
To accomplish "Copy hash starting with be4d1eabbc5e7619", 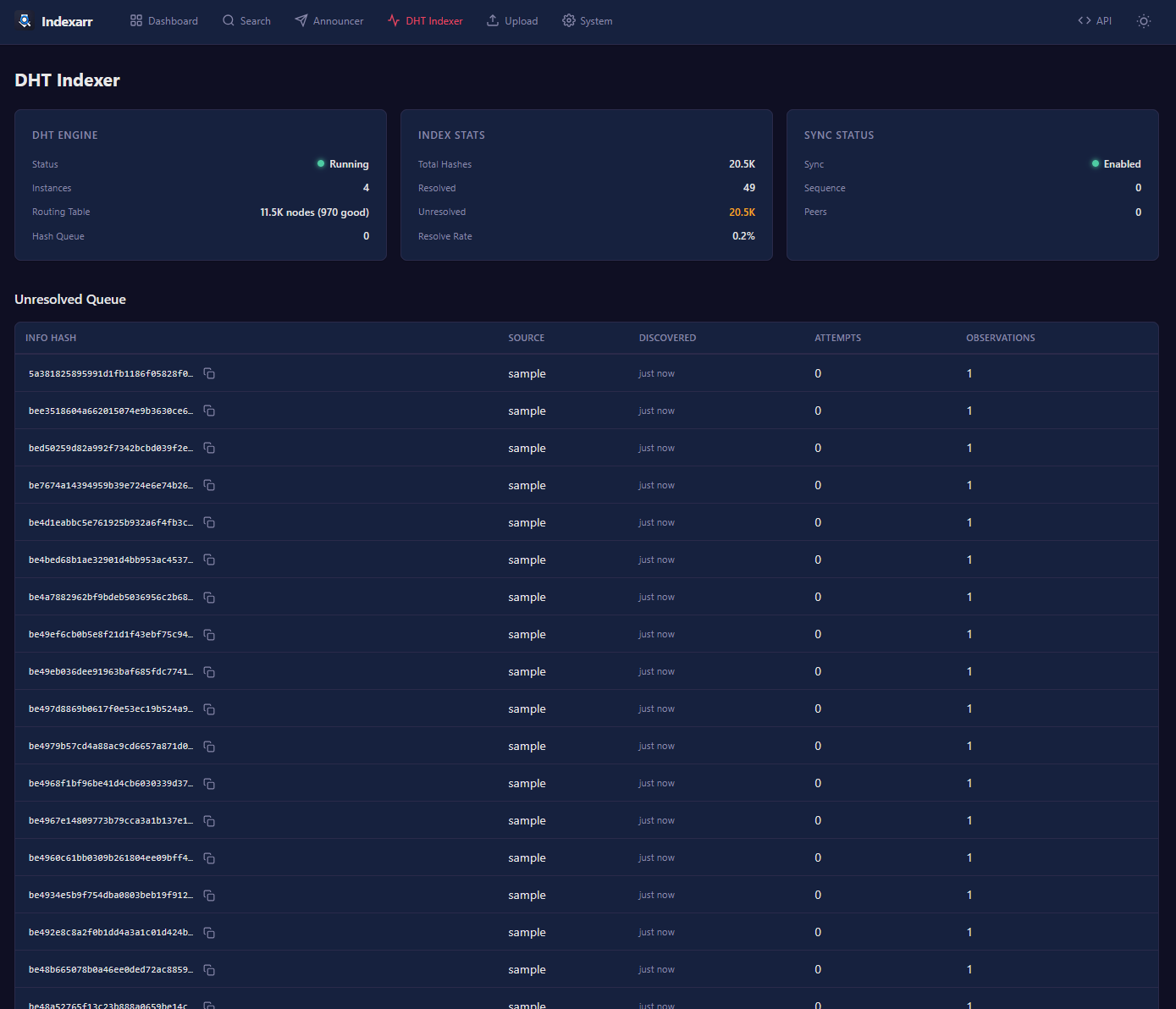I will (x=209, y=523).
